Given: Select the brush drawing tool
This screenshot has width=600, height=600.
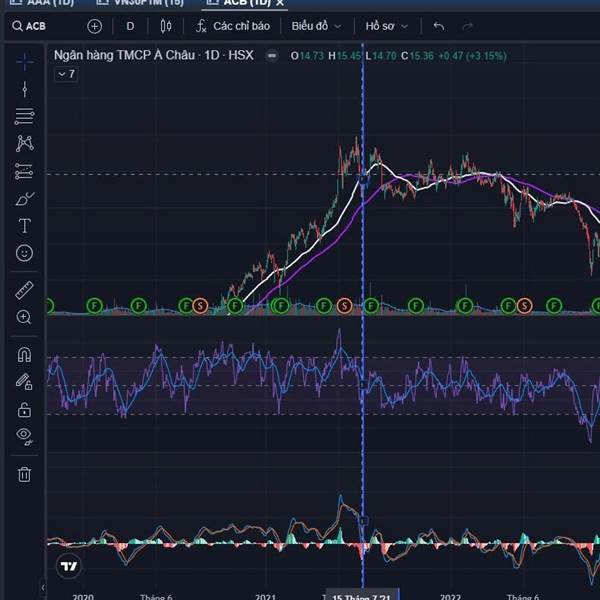Looking at the screenshot, I should click(25, 199).
